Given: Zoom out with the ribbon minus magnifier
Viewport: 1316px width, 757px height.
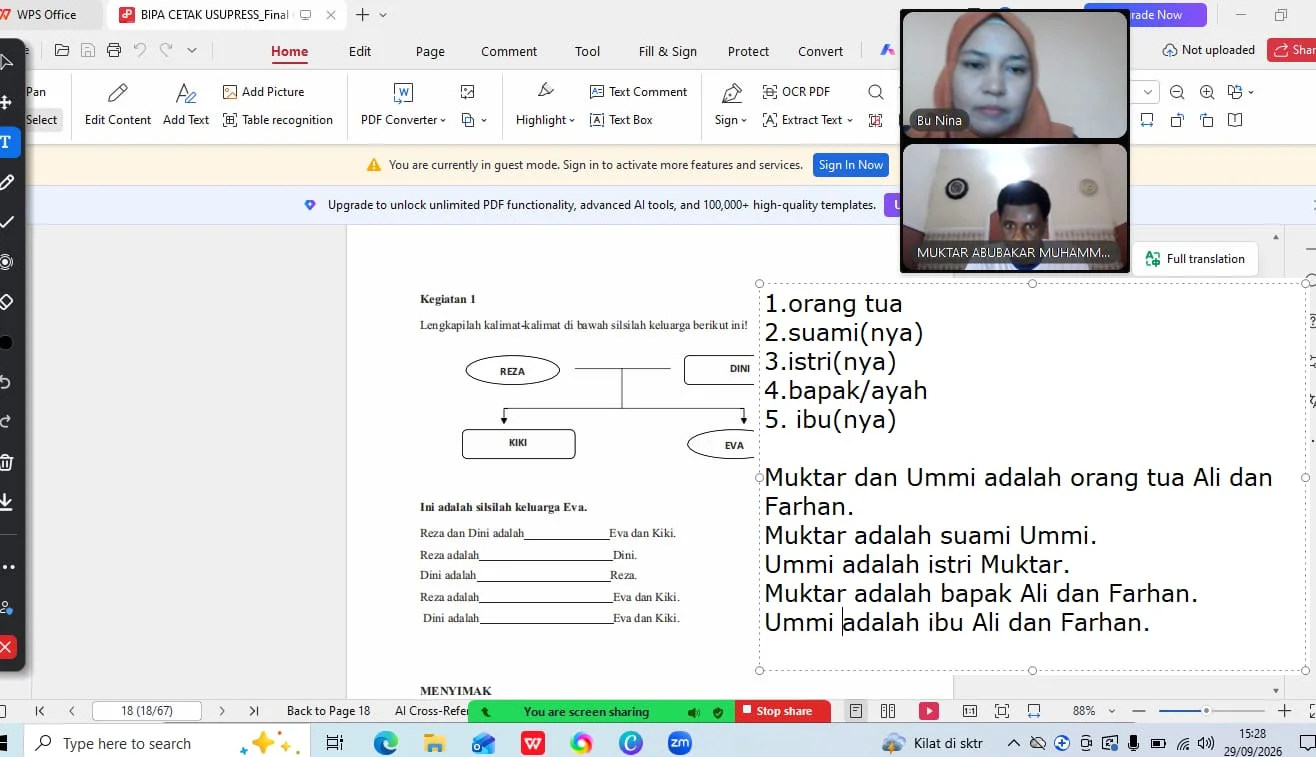Looking at the screenshot, I should (x=1177, y=92).
